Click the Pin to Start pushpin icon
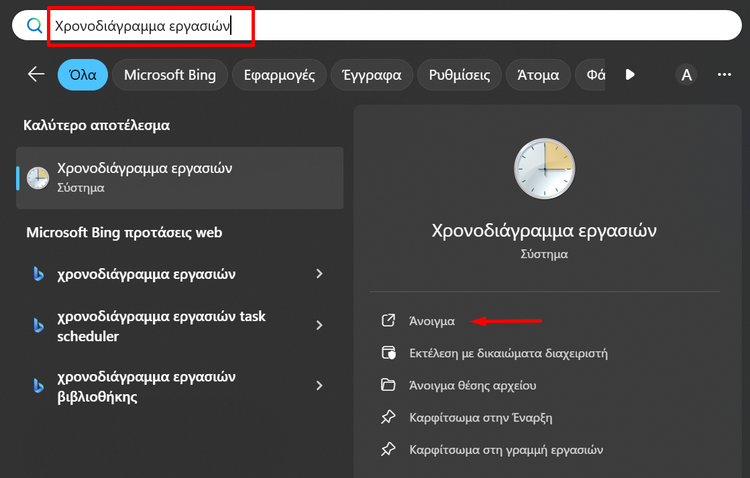This screenshot has width=750, height=478. tap(388, 417)
